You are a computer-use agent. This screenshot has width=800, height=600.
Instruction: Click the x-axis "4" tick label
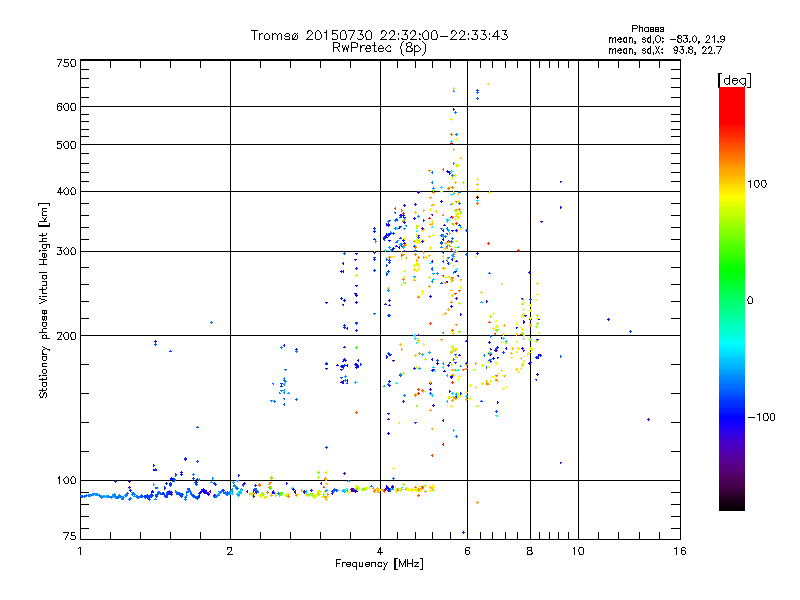point(380,551)
